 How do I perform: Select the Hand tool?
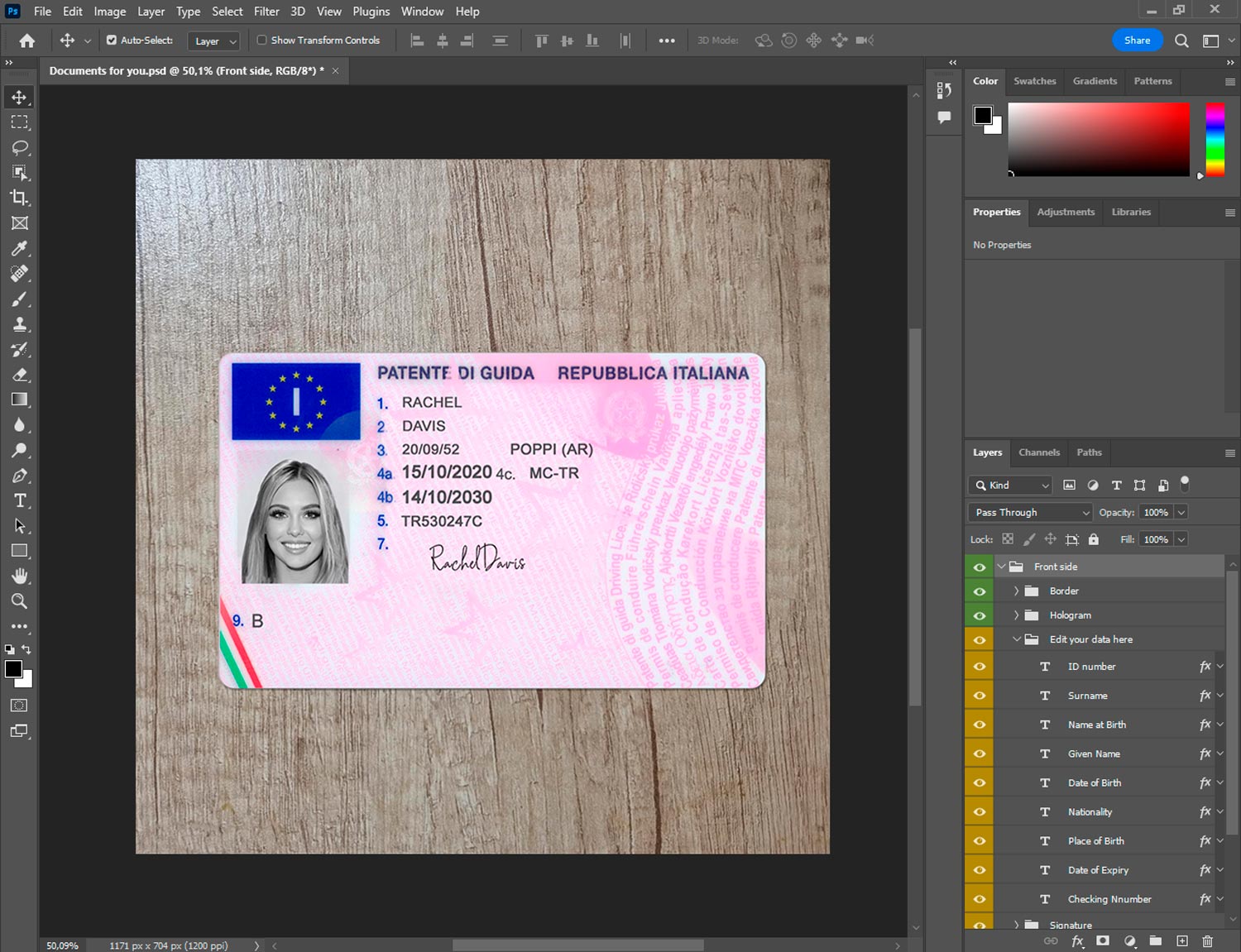[20, 576]
